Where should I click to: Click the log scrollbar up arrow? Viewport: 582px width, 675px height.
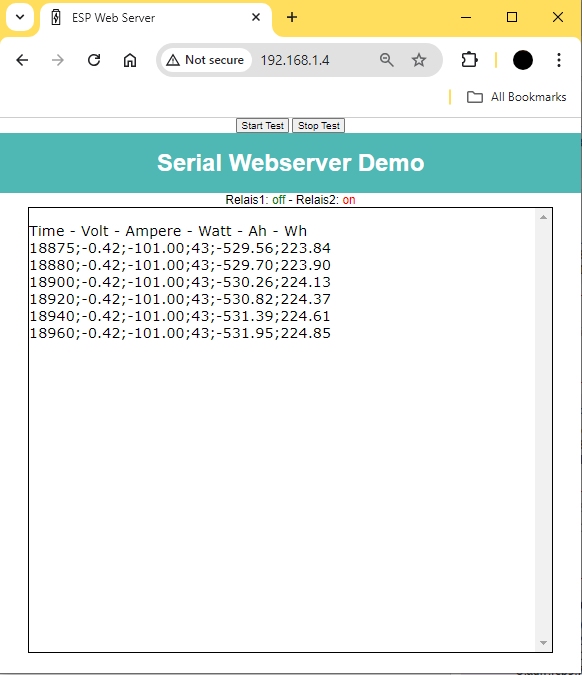[x=543, y=217]
